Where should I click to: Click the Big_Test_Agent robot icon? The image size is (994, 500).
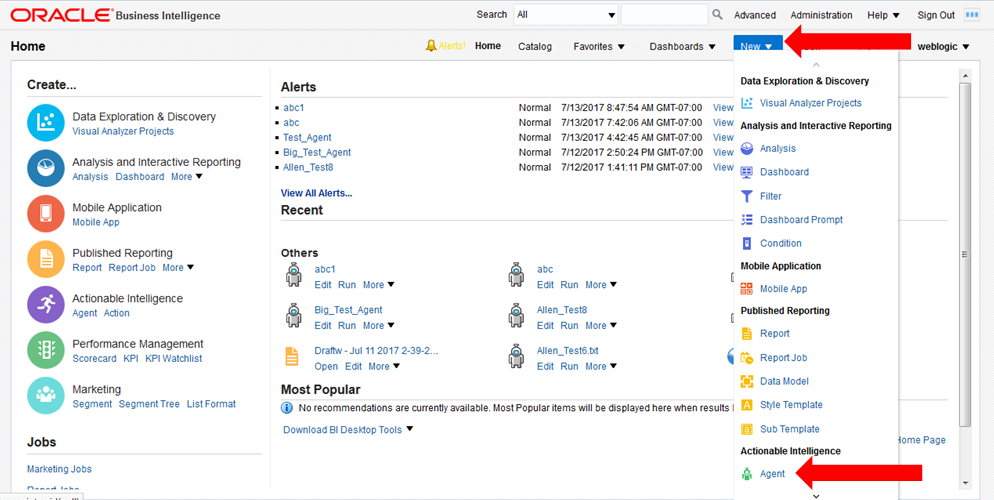tap(294, 315)
